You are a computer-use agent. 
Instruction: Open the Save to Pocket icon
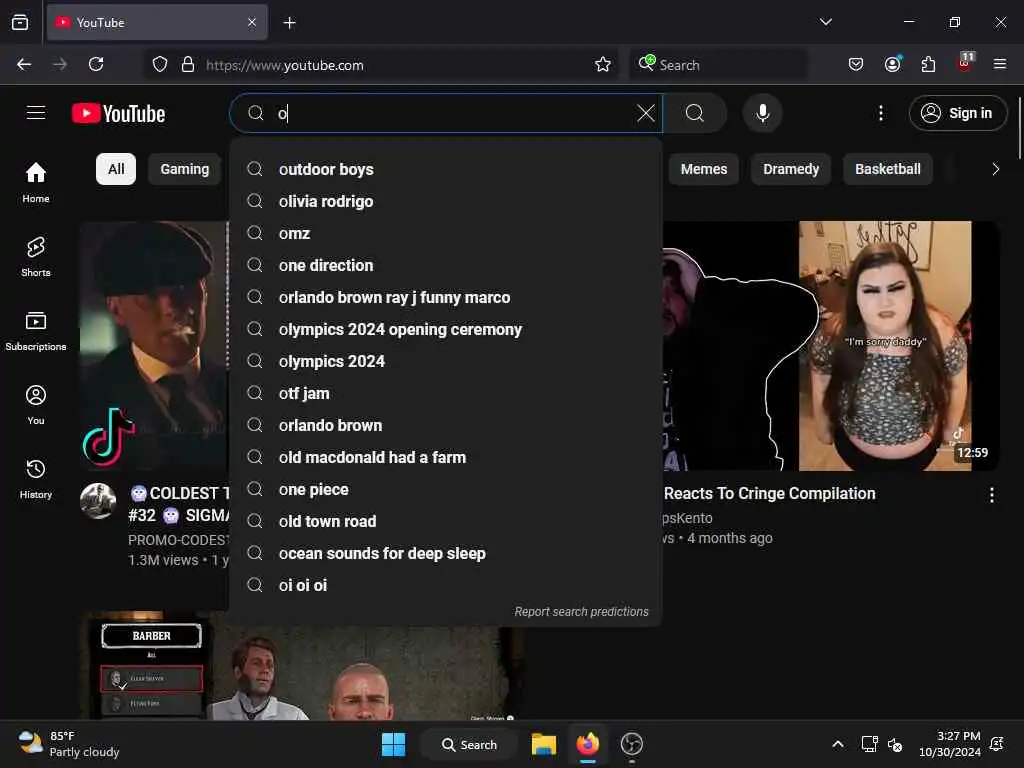pyautogui.click(x=856, y=64)
